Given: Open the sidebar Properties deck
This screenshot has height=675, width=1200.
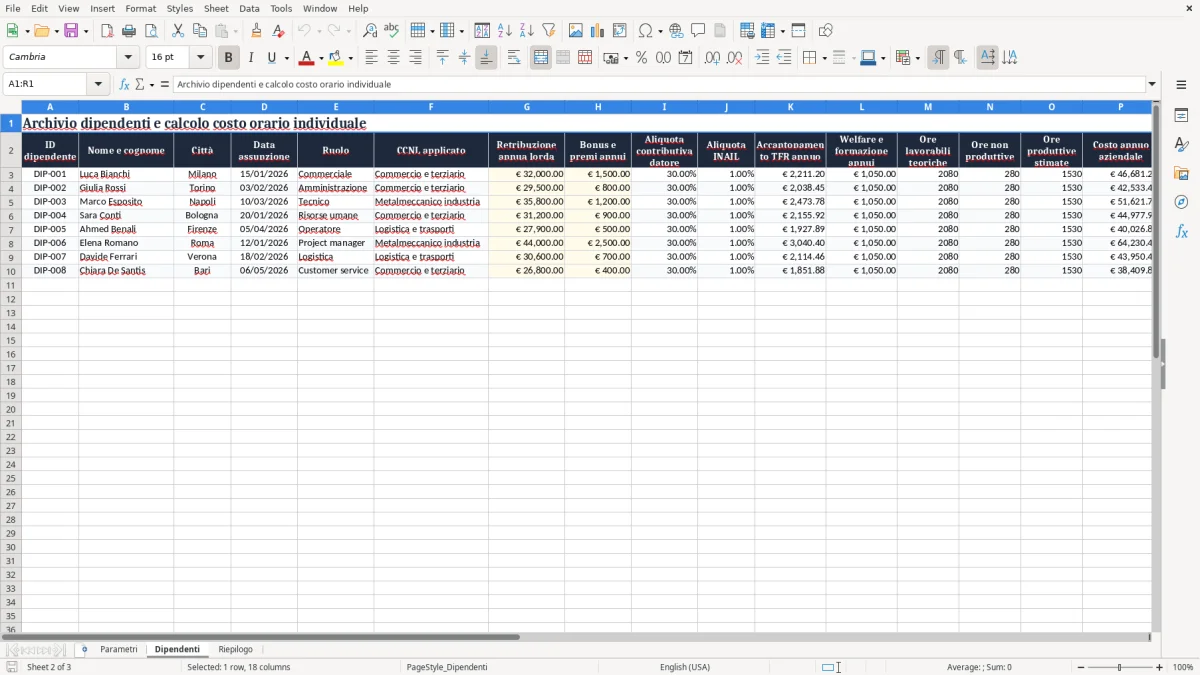Looking at the screenshot, I should [x=1181, y=116].
